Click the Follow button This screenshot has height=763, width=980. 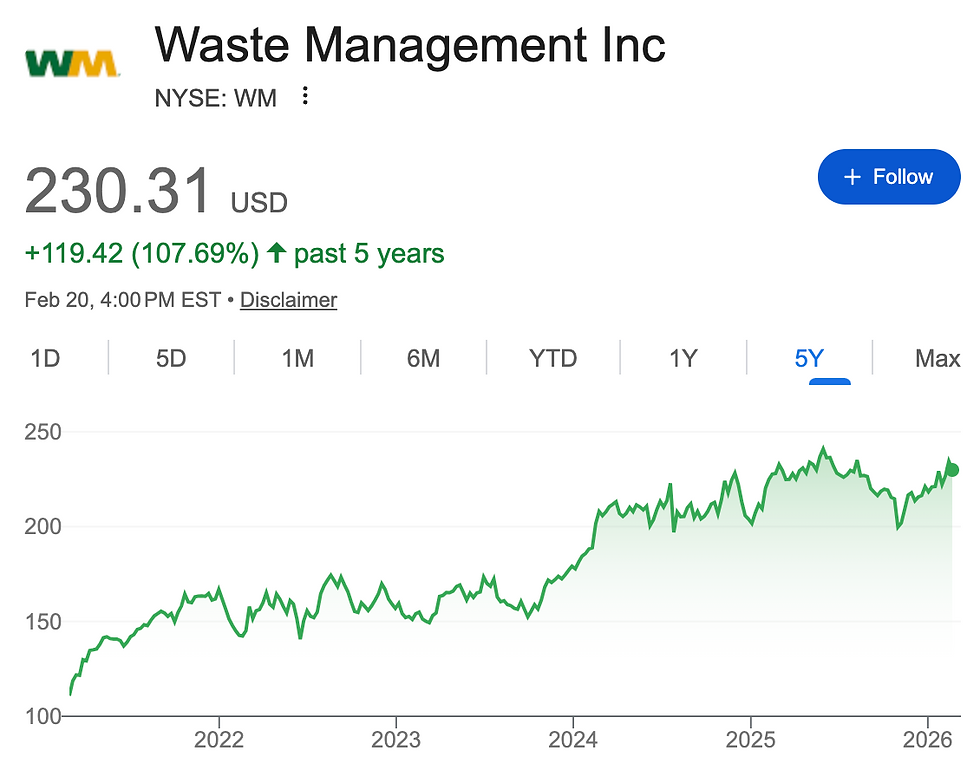click(888, 177)
